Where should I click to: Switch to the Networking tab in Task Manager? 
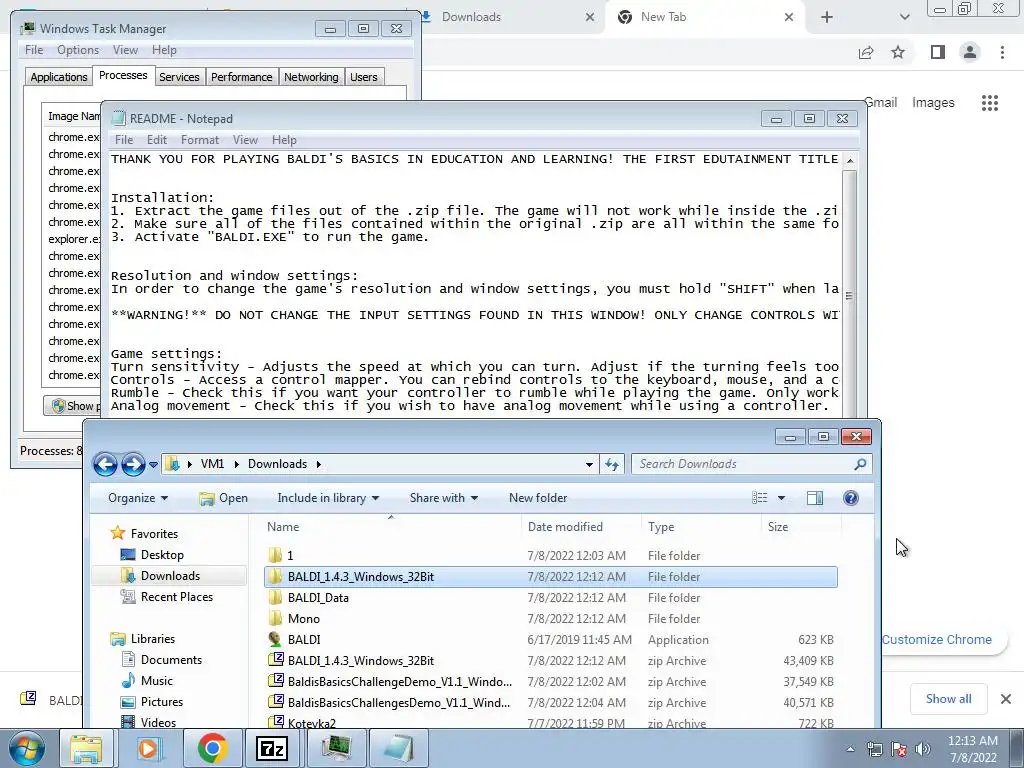312,77
